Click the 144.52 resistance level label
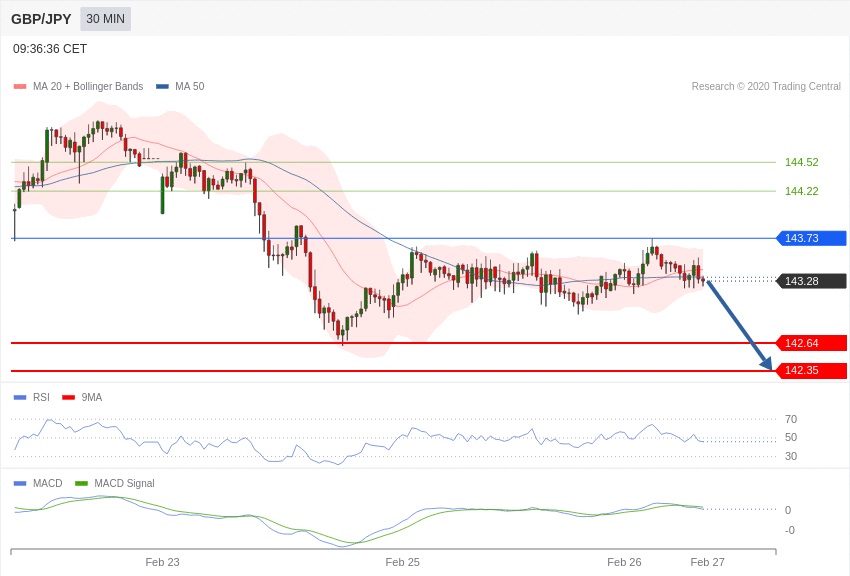Viewport: 850px width, 576px height. (x=802, y=162)
